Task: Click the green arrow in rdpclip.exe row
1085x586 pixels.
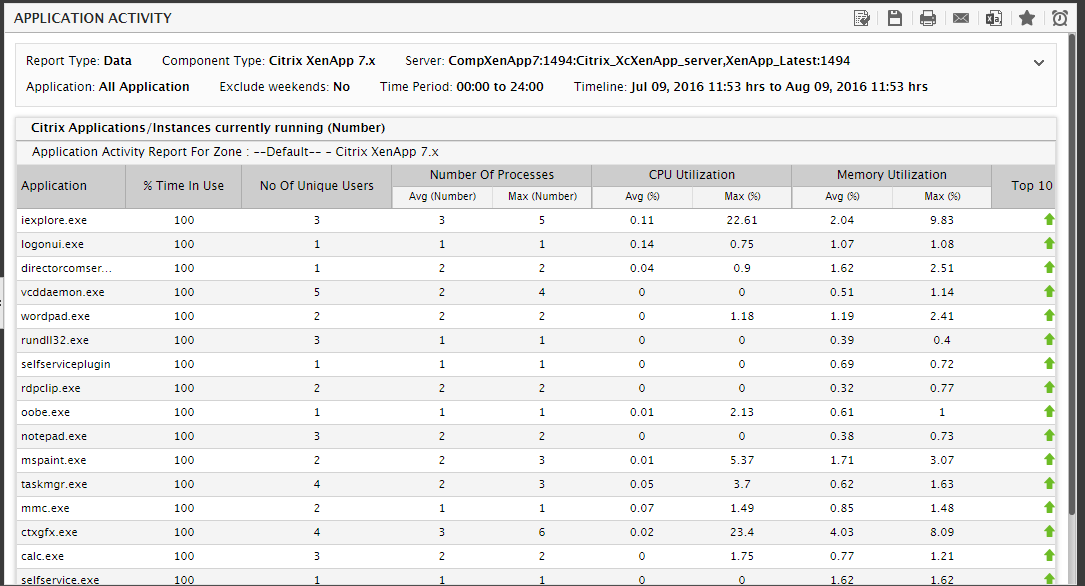Action: pyautogui.click(x=1049, y=387)
